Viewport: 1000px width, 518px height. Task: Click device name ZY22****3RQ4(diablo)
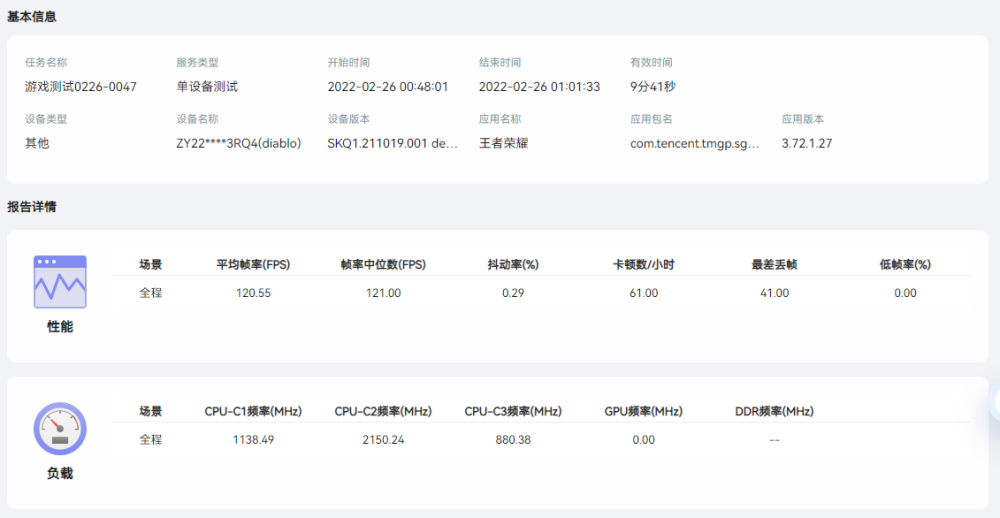(x=239, y=144)
